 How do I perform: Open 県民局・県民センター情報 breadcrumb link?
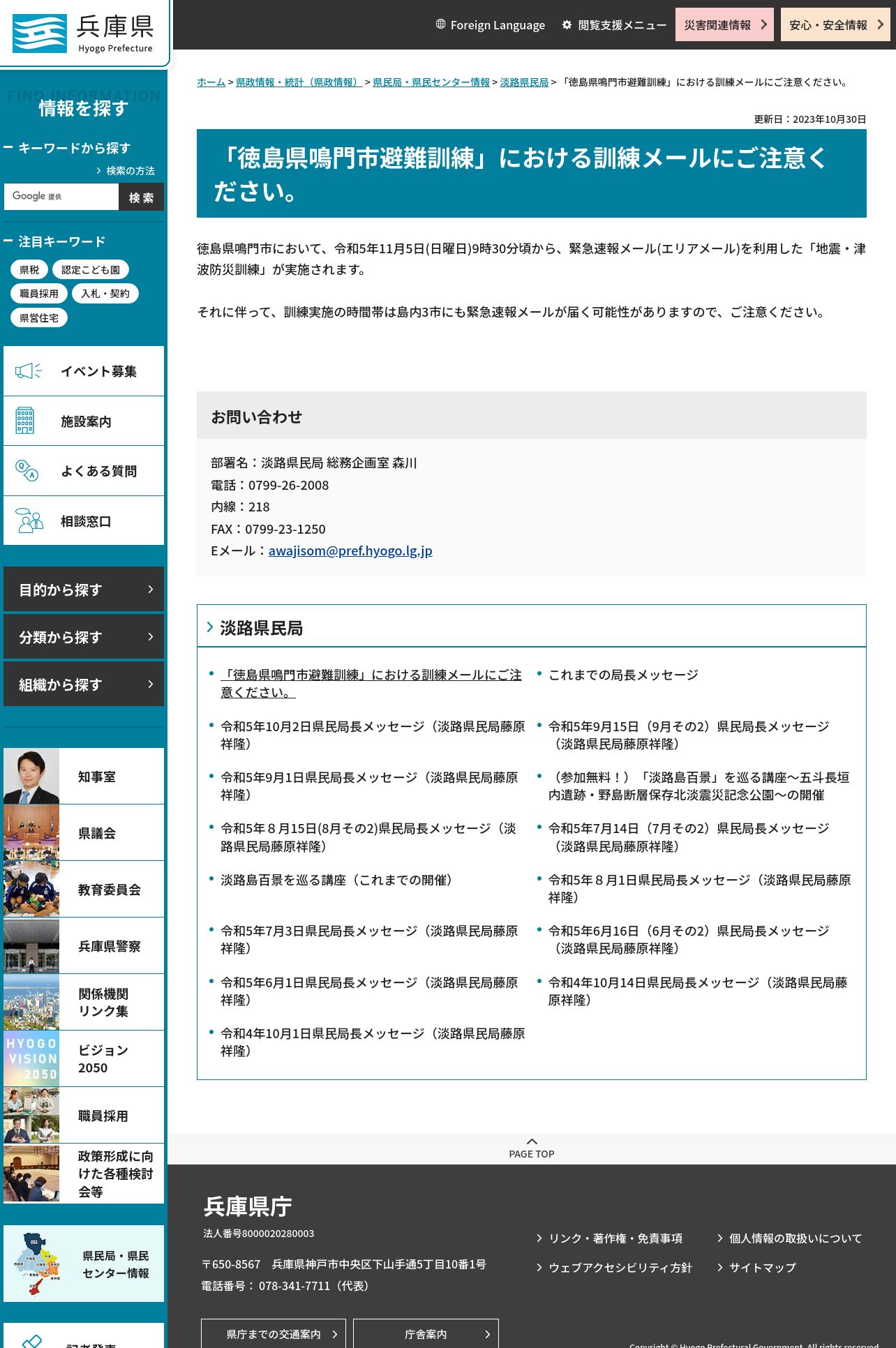[x=431, y=82]
